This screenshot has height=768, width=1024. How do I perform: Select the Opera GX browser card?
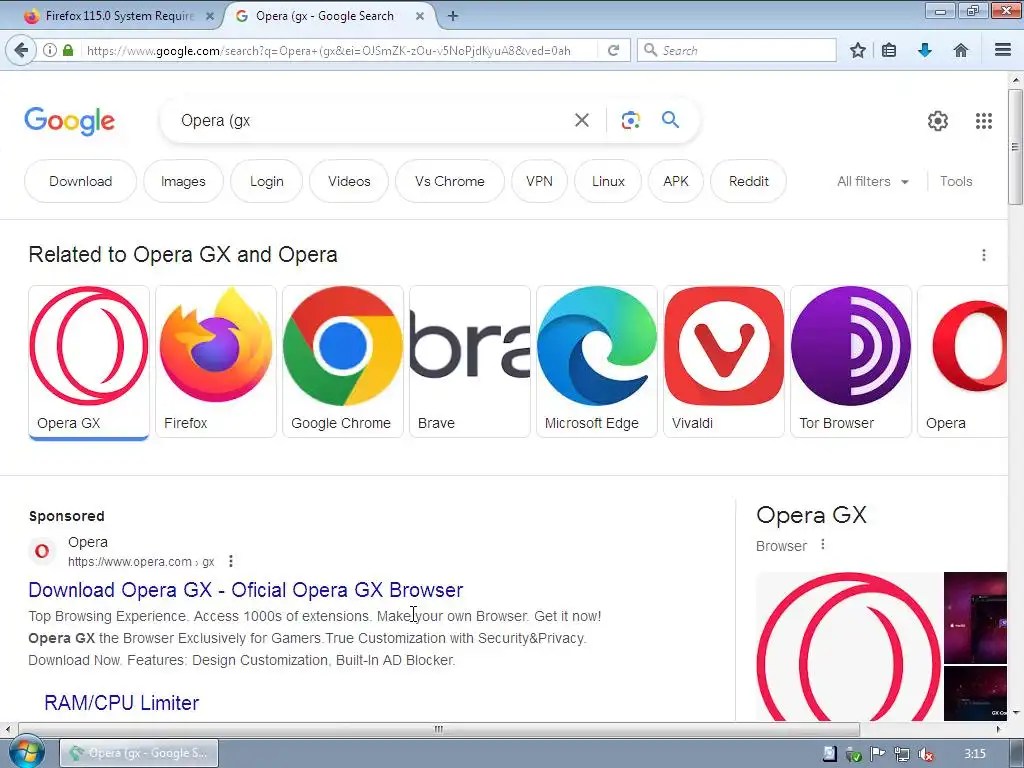[x=89, y=362]
